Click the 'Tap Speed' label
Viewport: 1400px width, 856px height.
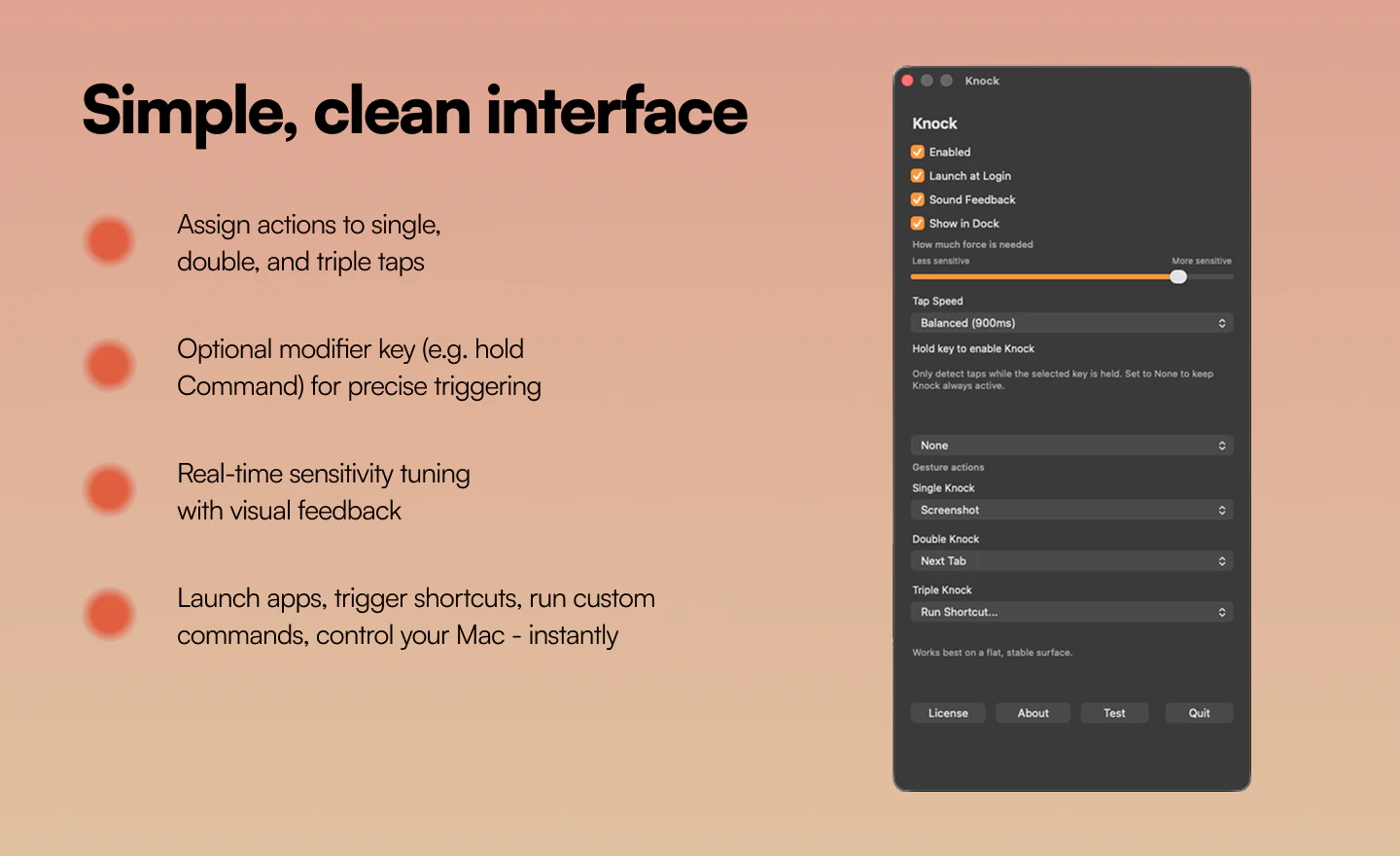point(937,302)
